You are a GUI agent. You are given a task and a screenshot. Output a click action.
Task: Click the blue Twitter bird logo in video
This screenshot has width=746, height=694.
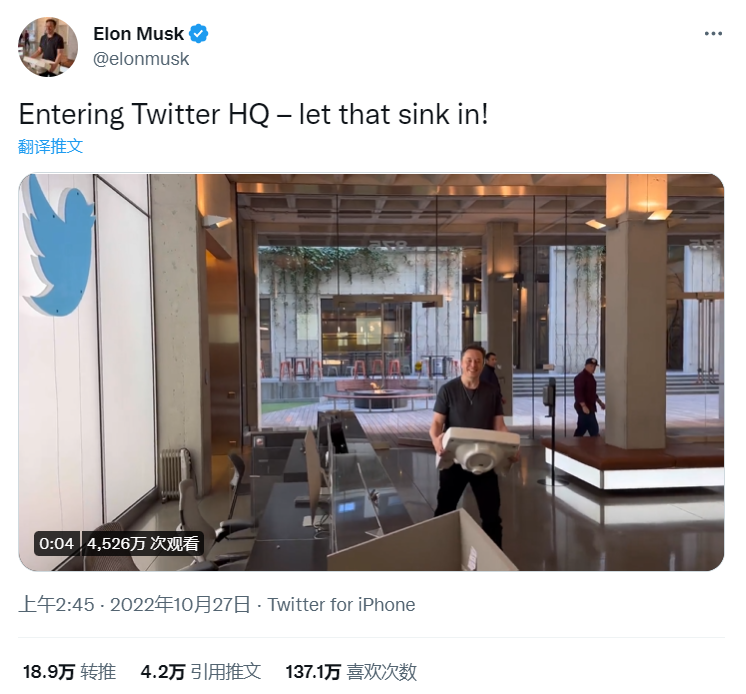tap(58, 246)
